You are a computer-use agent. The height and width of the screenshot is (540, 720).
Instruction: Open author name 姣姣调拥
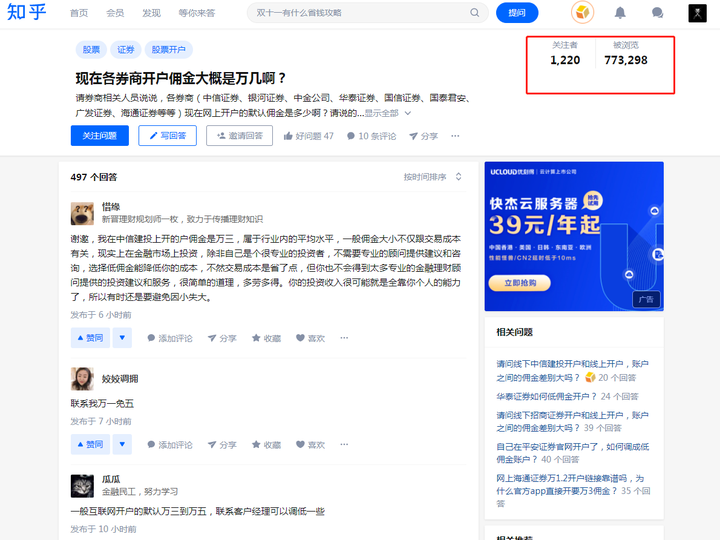(x=120, y=379)
